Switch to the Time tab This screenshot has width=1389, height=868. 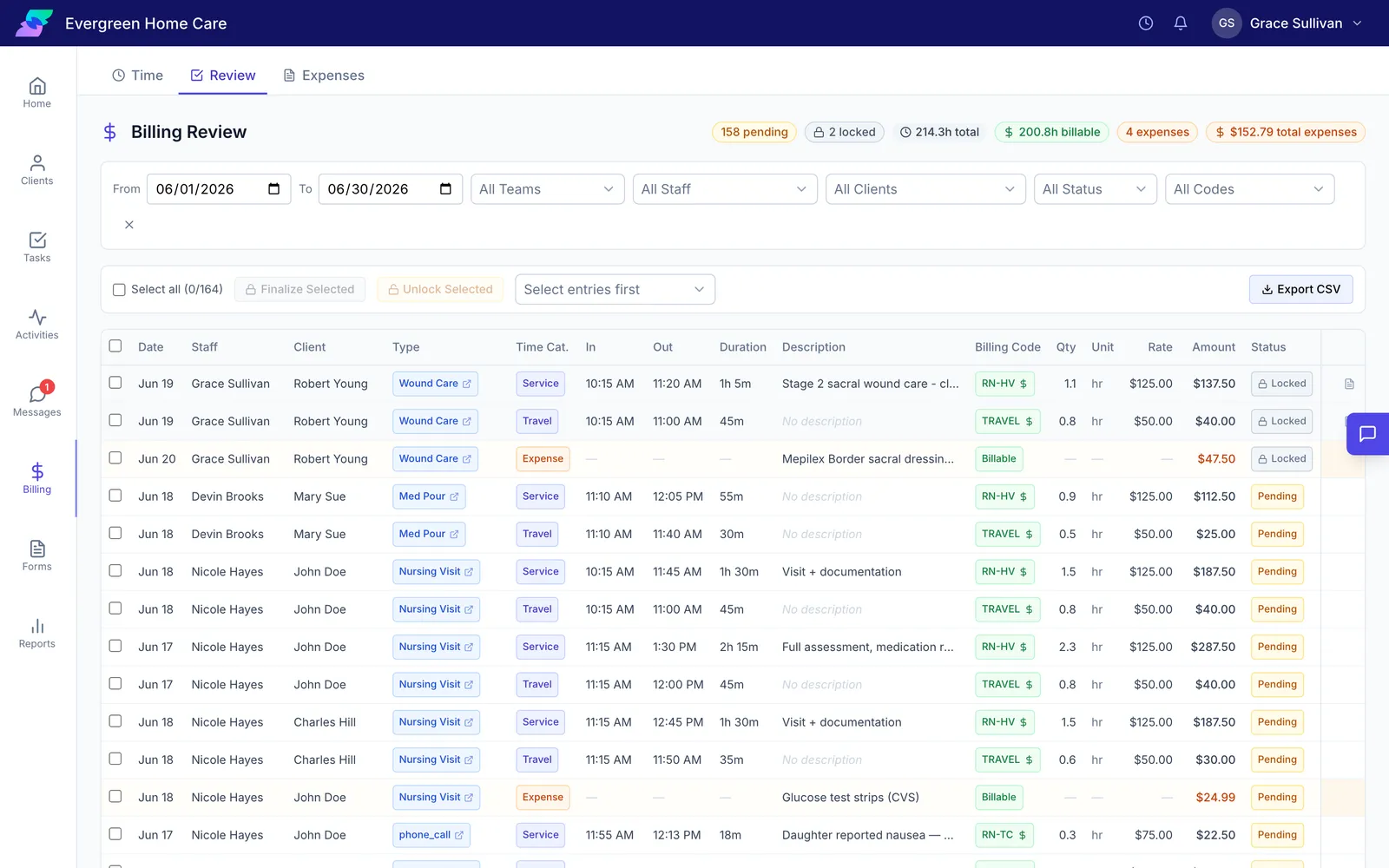137,76
